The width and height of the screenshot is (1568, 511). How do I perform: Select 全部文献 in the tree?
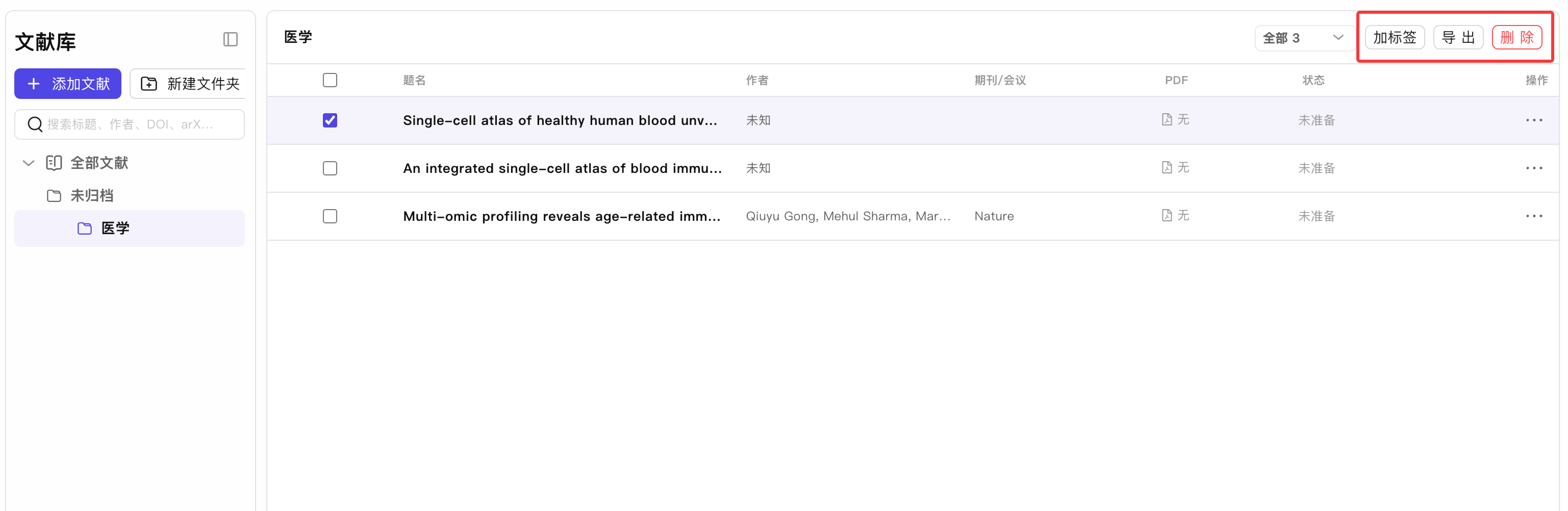click(99, 163)
